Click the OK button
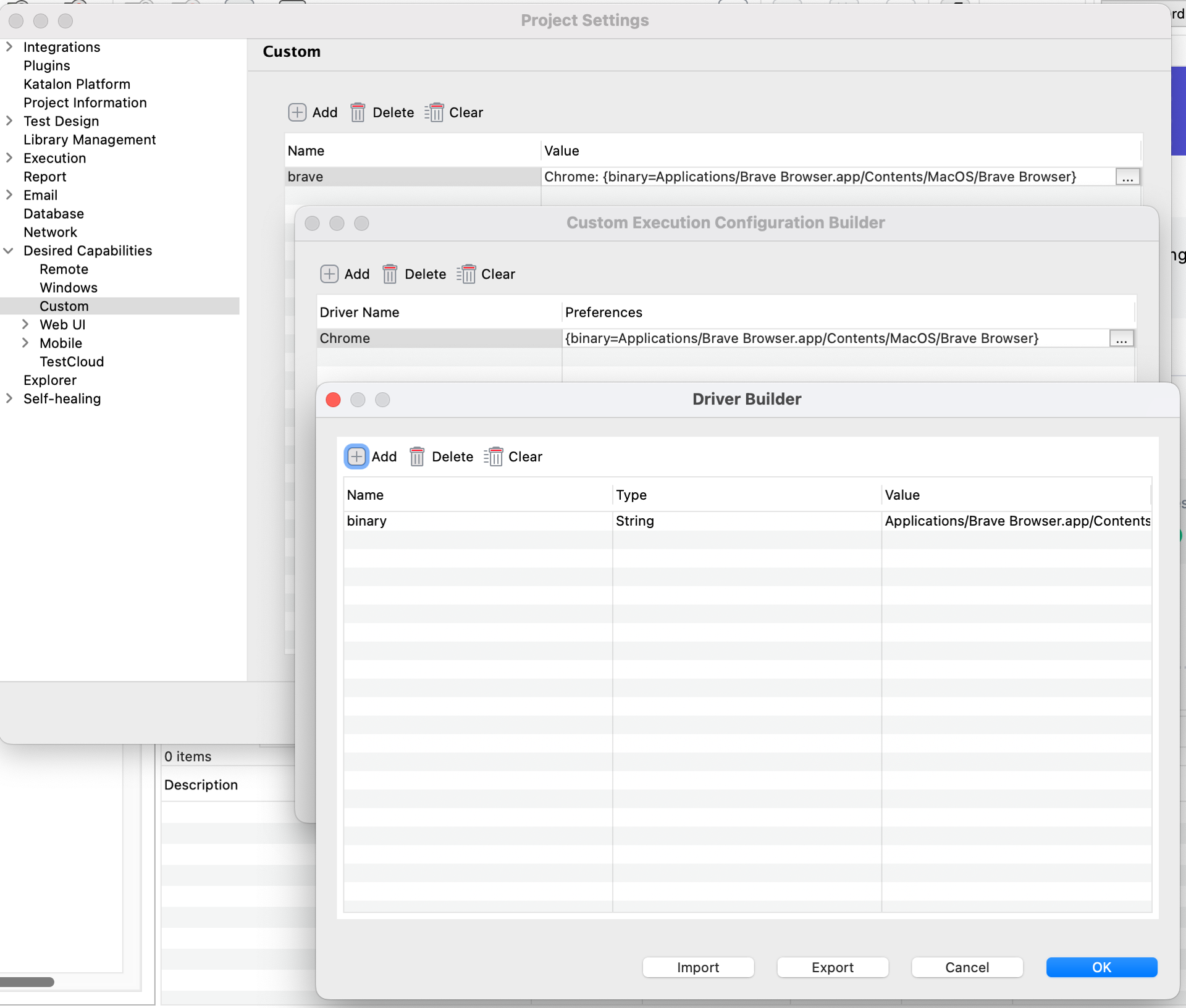Viewport: 1186px width, 1008px height. tap(1102, 967)
